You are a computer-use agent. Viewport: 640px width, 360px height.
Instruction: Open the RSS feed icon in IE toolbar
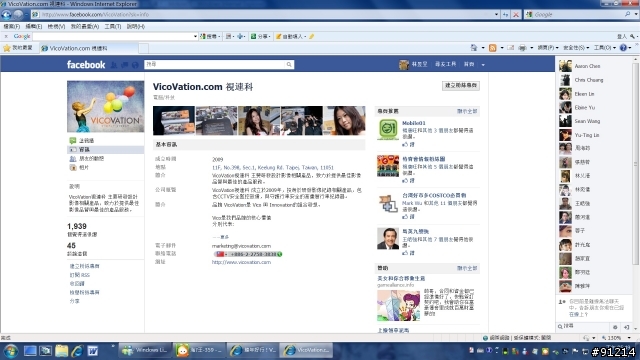tap(493, 48)
